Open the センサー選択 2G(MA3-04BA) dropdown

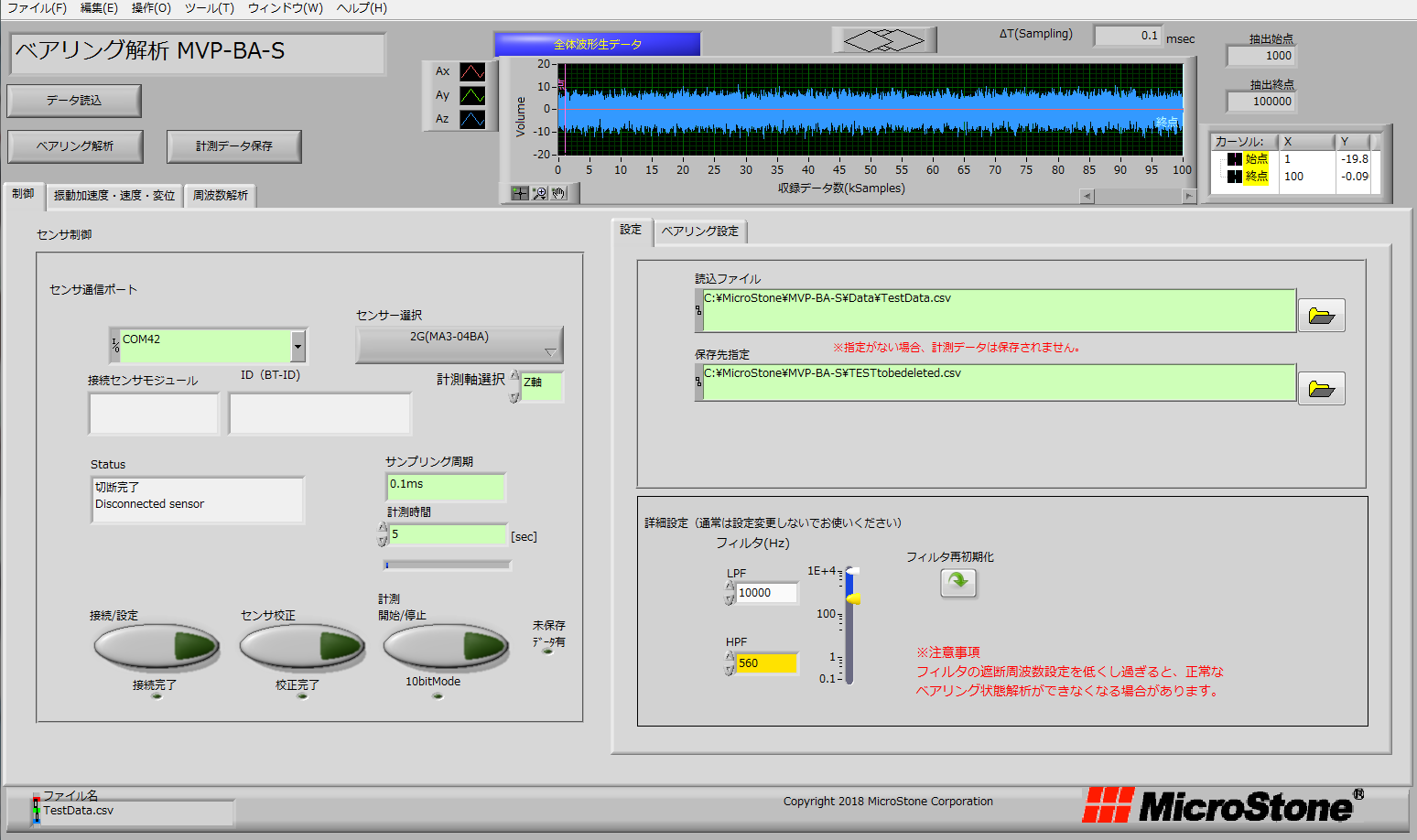460,345
